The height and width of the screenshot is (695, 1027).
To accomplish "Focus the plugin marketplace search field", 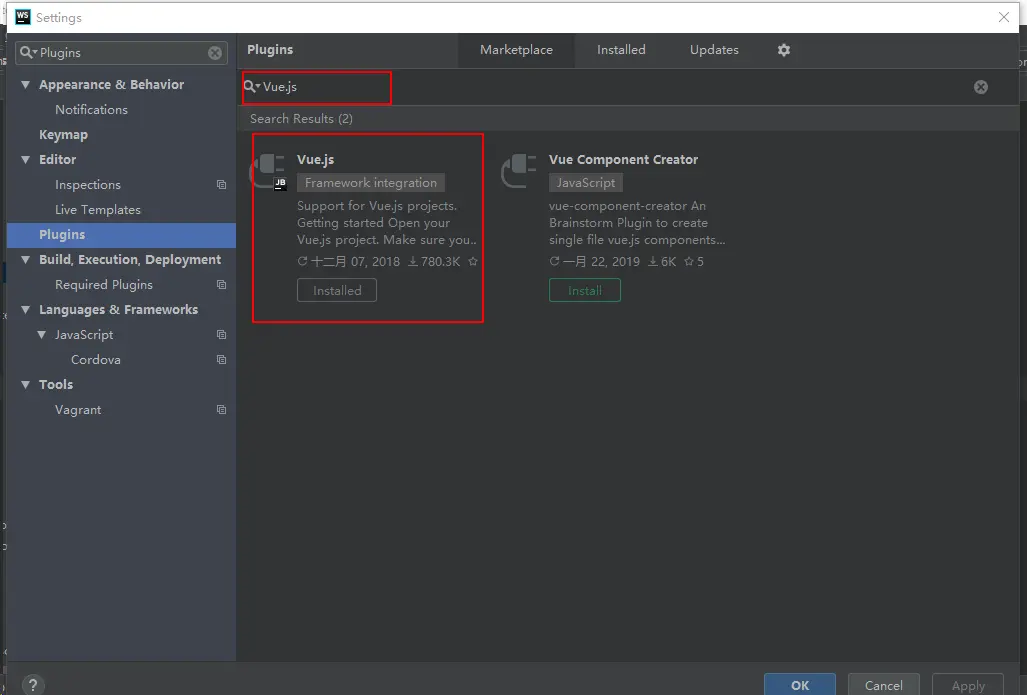I will pos(616,87).
